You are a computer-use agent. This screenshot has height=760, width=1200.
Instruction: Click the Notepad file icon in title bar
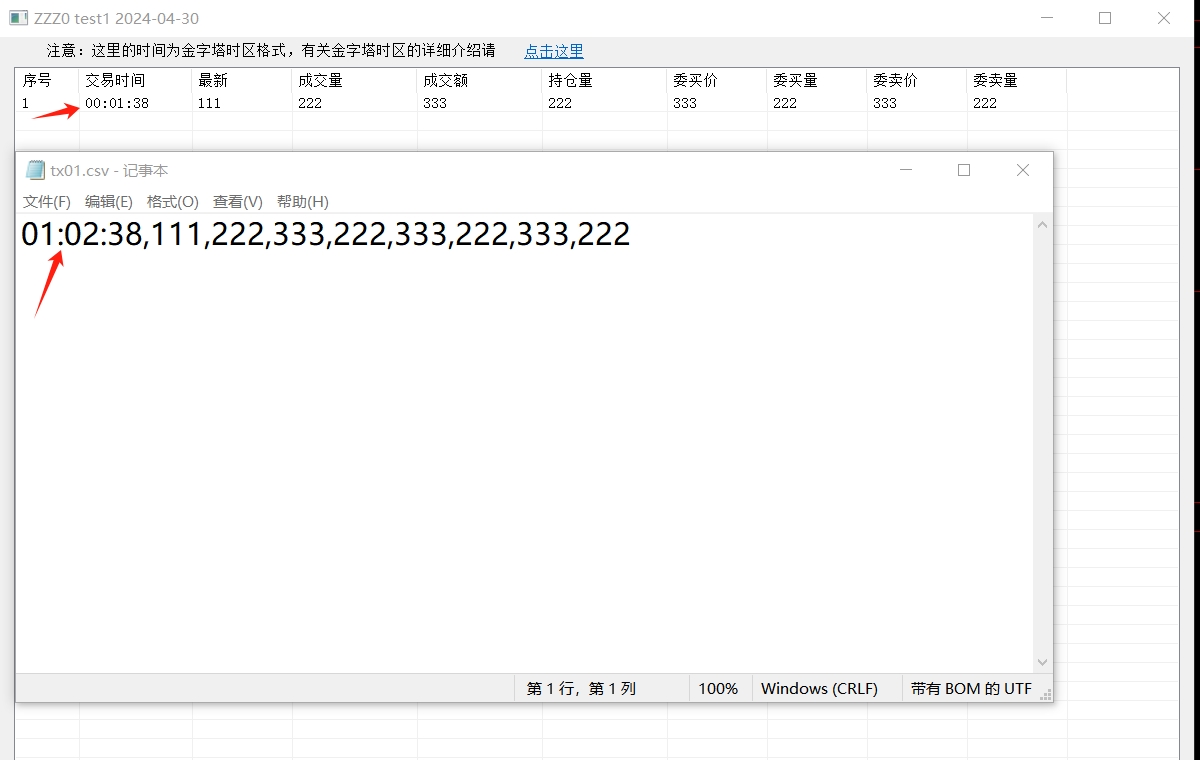35,170
